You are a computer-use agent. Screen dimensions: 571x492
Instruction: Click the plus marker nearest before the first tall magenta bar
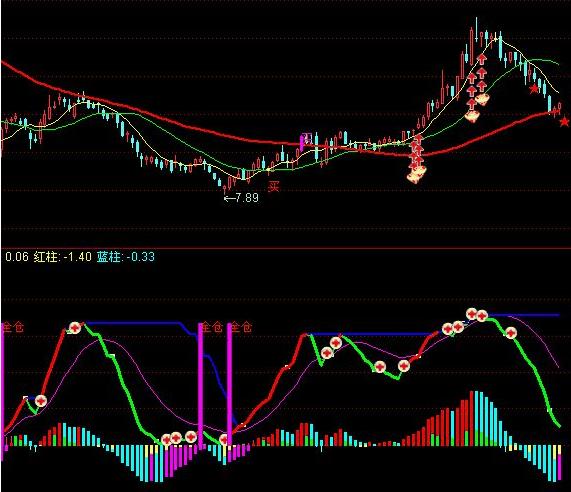[x=191, y=437]
